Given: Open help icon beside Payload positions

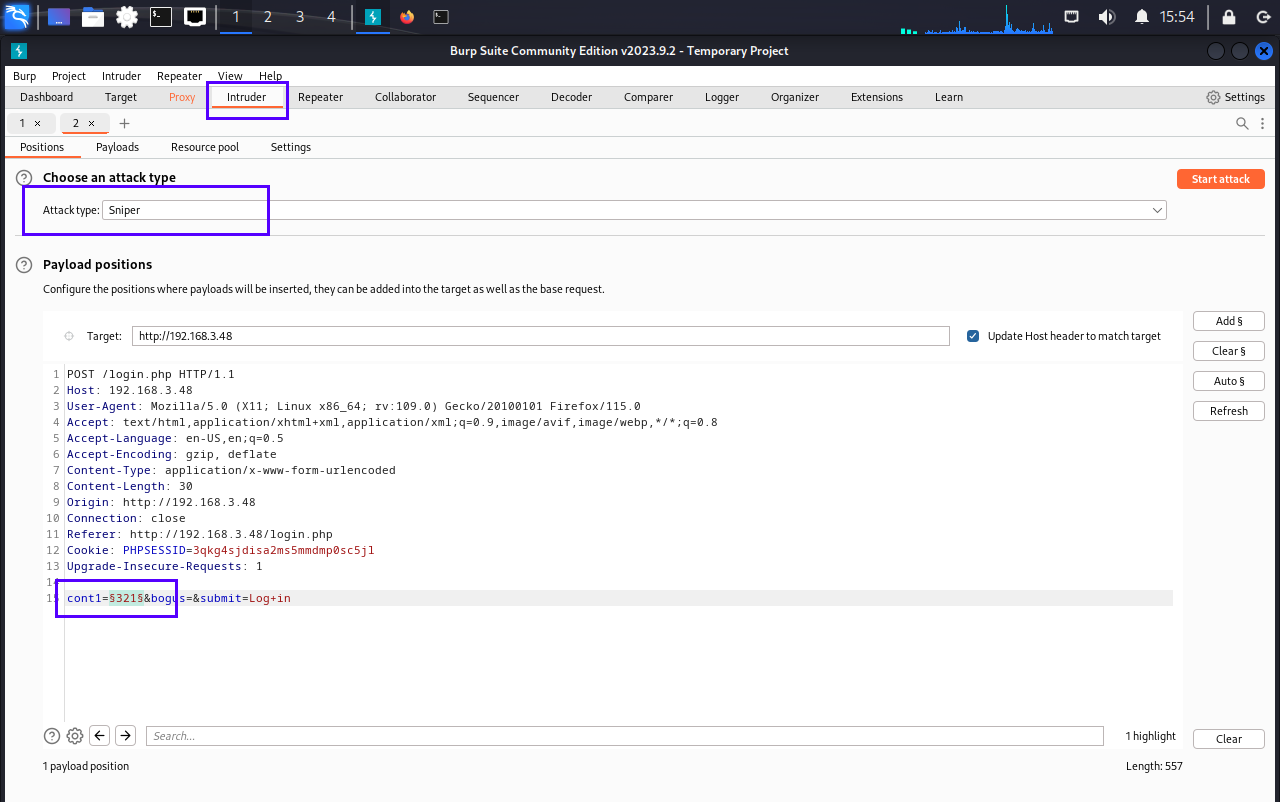Looking at the screenshot, I should (x=24, y=265).
